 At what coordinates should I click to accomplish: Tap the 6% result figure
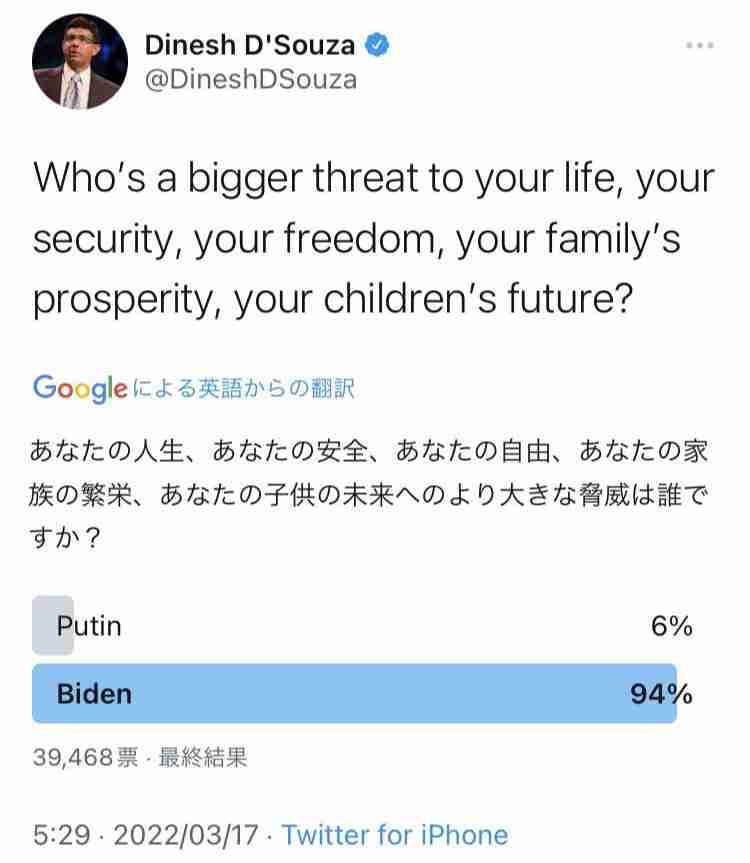tap(671, 626)
